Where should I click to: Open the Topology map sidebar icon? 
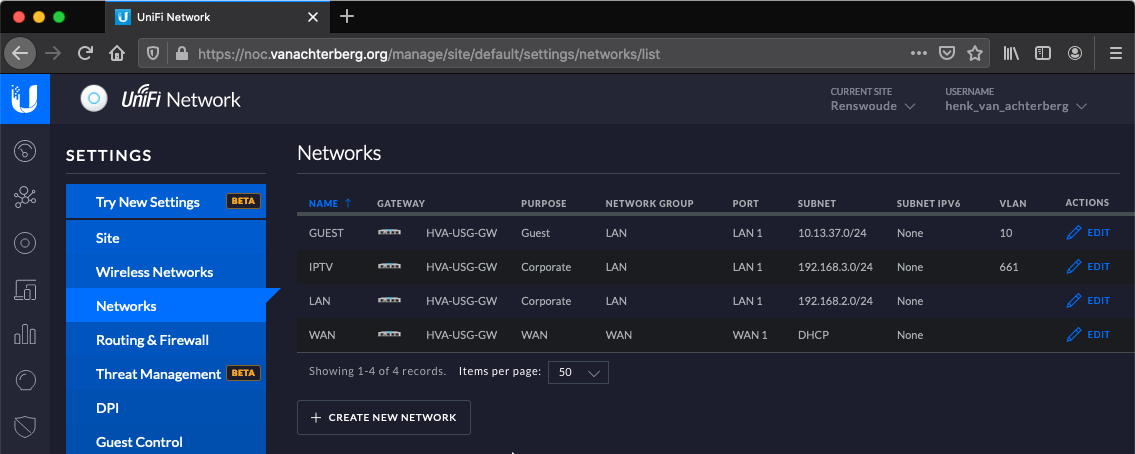[25, 197]
